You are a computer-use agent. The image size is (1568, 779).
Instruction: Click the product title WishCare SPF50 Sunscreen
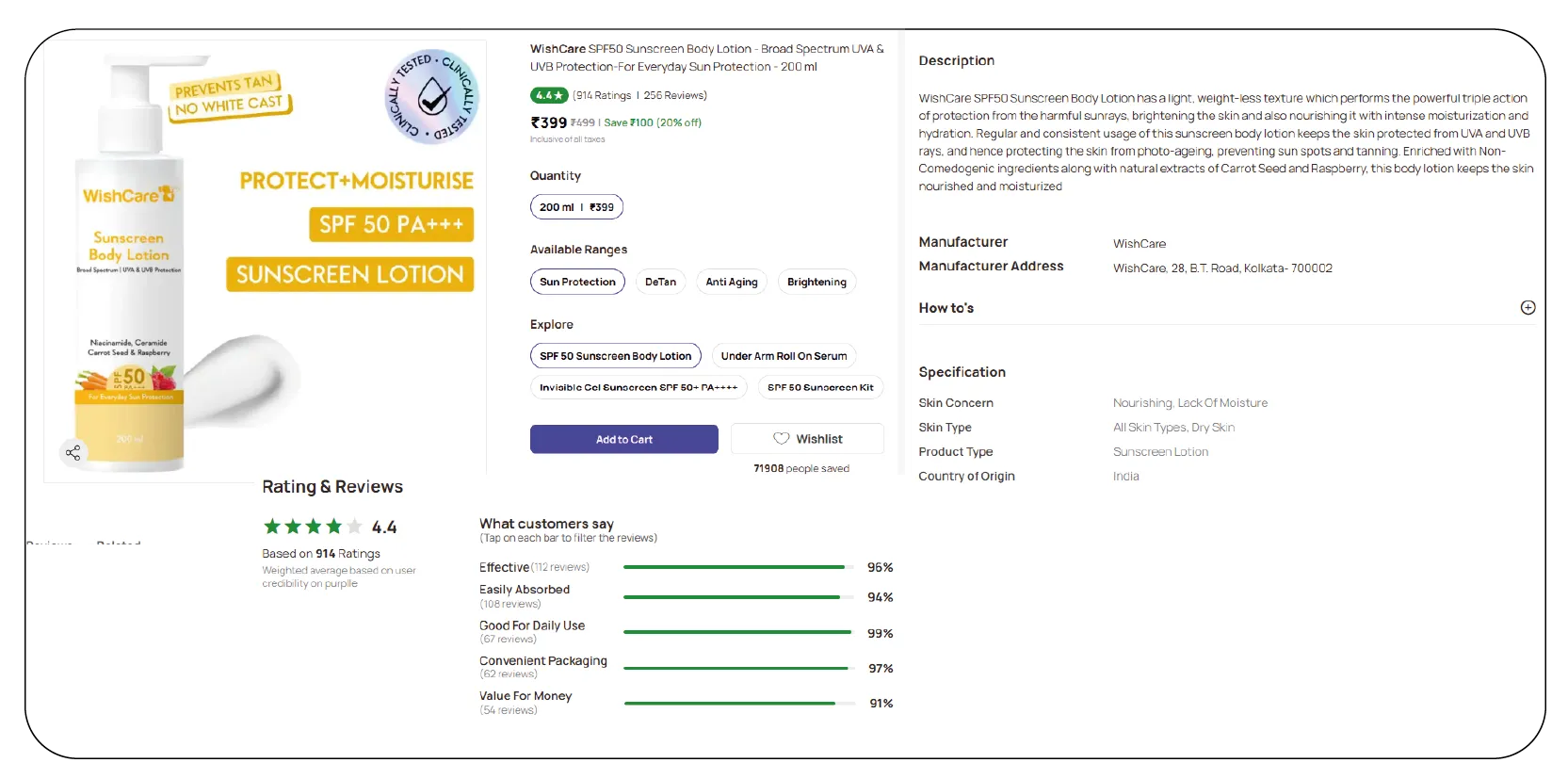click(706, 57)
